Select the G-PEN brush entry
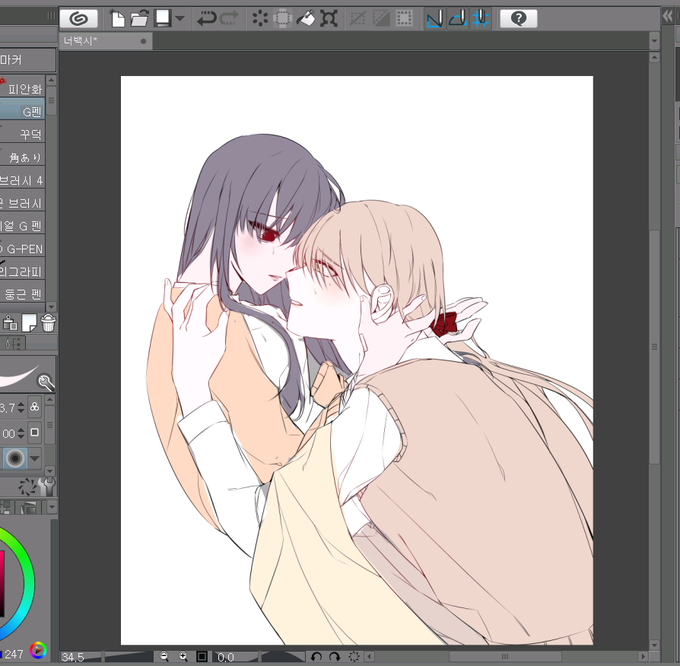Image resolution: width=680 pixels, height=666 pixels. [22, 248]
